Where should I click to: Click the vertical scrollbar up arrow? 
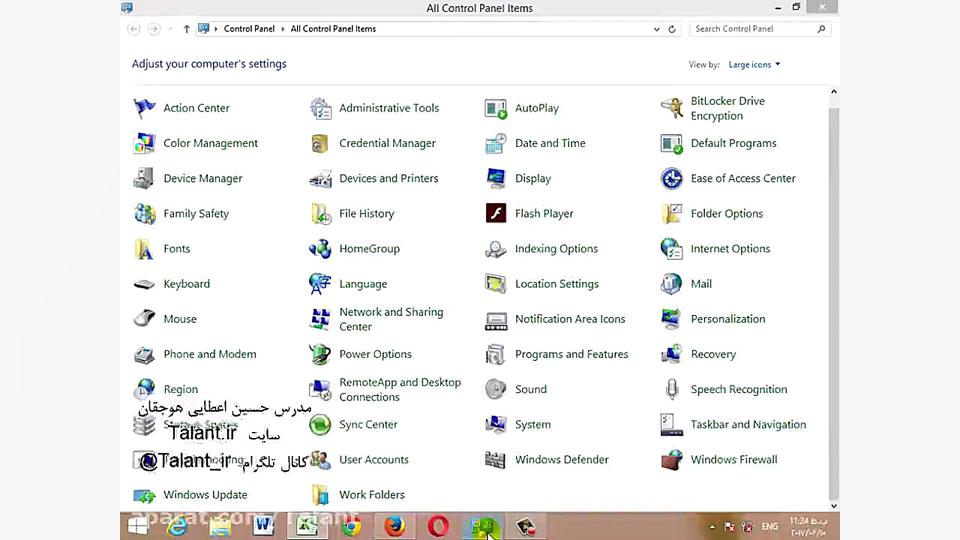[x=834, y=92]
